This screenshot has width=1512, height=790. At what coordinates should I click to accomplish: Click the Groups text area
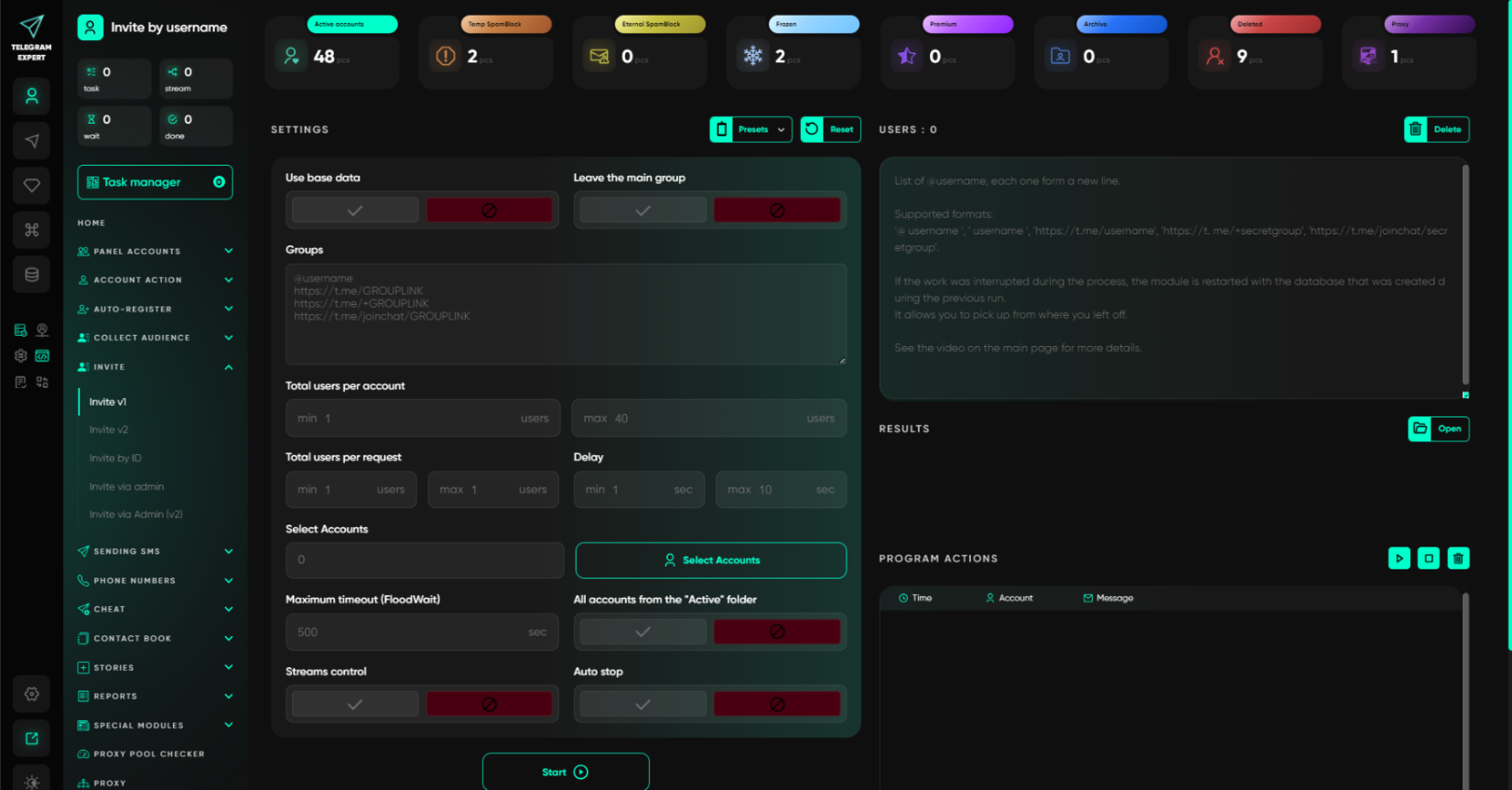(x=566, y=314)
